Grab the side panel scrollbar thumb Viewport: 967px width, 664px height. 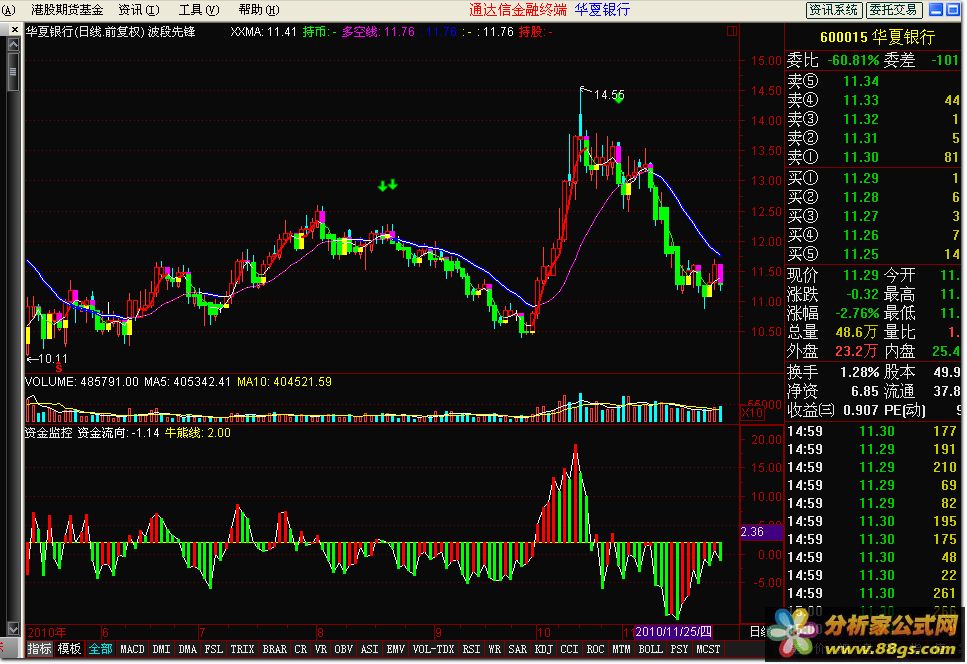pyautogui.click(x=14, y=72)
